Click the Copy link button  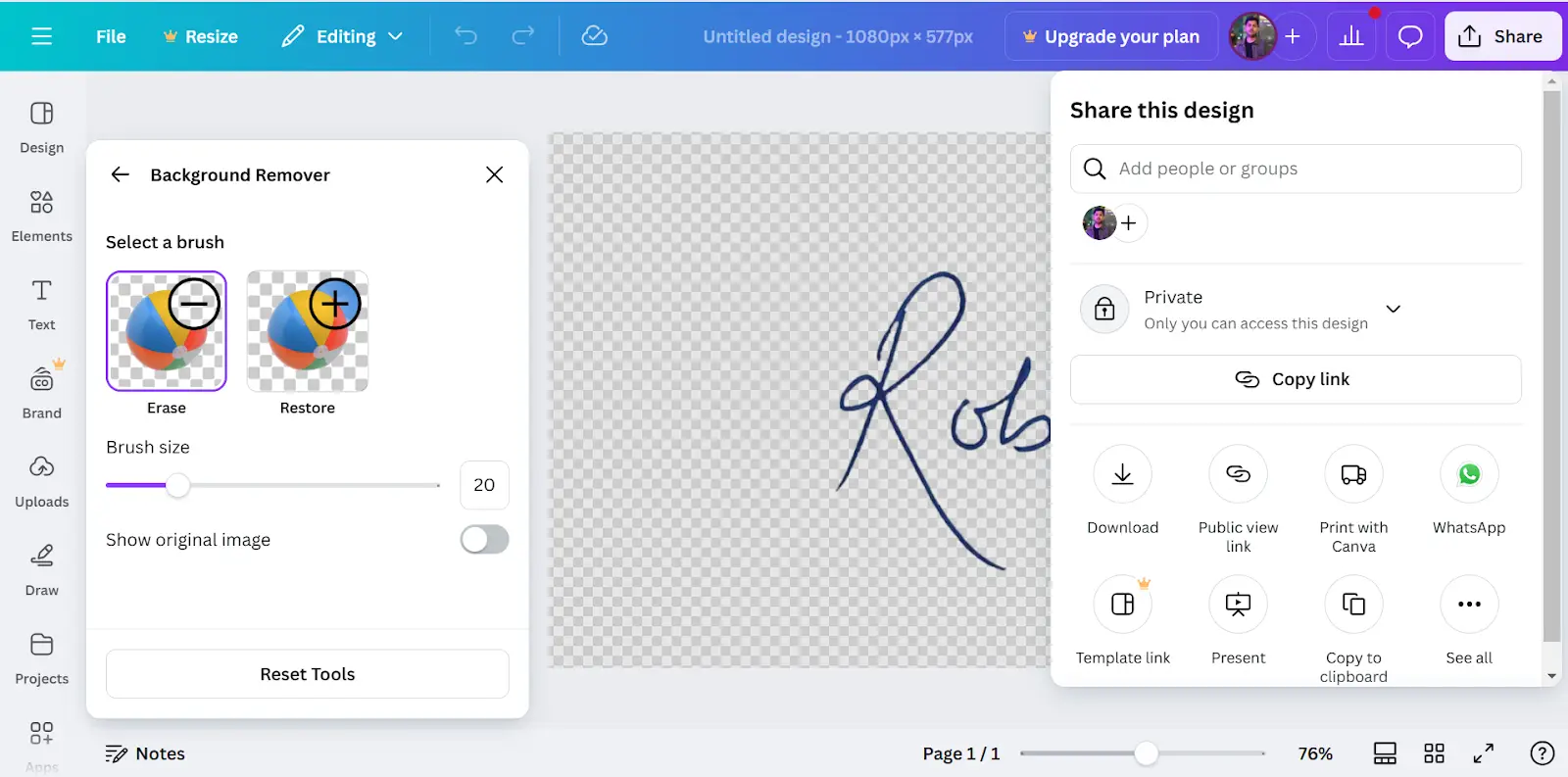click(1296, 379)
